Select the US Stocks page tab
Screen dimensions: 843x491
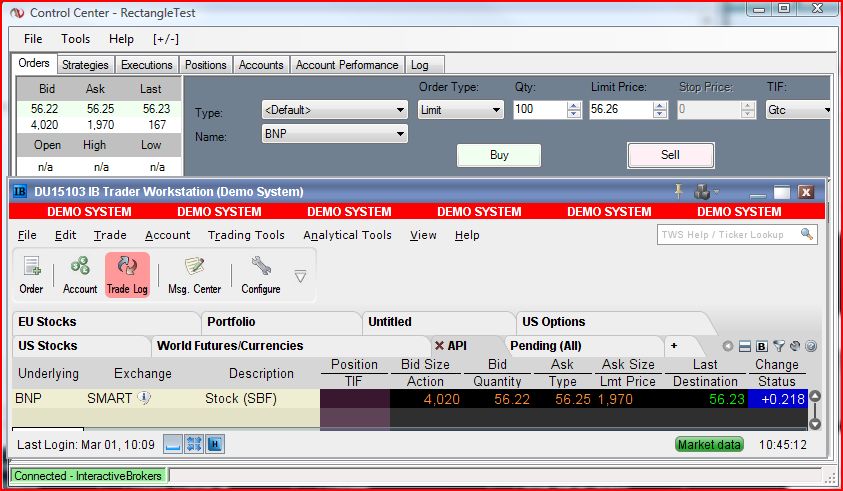pos(81,345)
